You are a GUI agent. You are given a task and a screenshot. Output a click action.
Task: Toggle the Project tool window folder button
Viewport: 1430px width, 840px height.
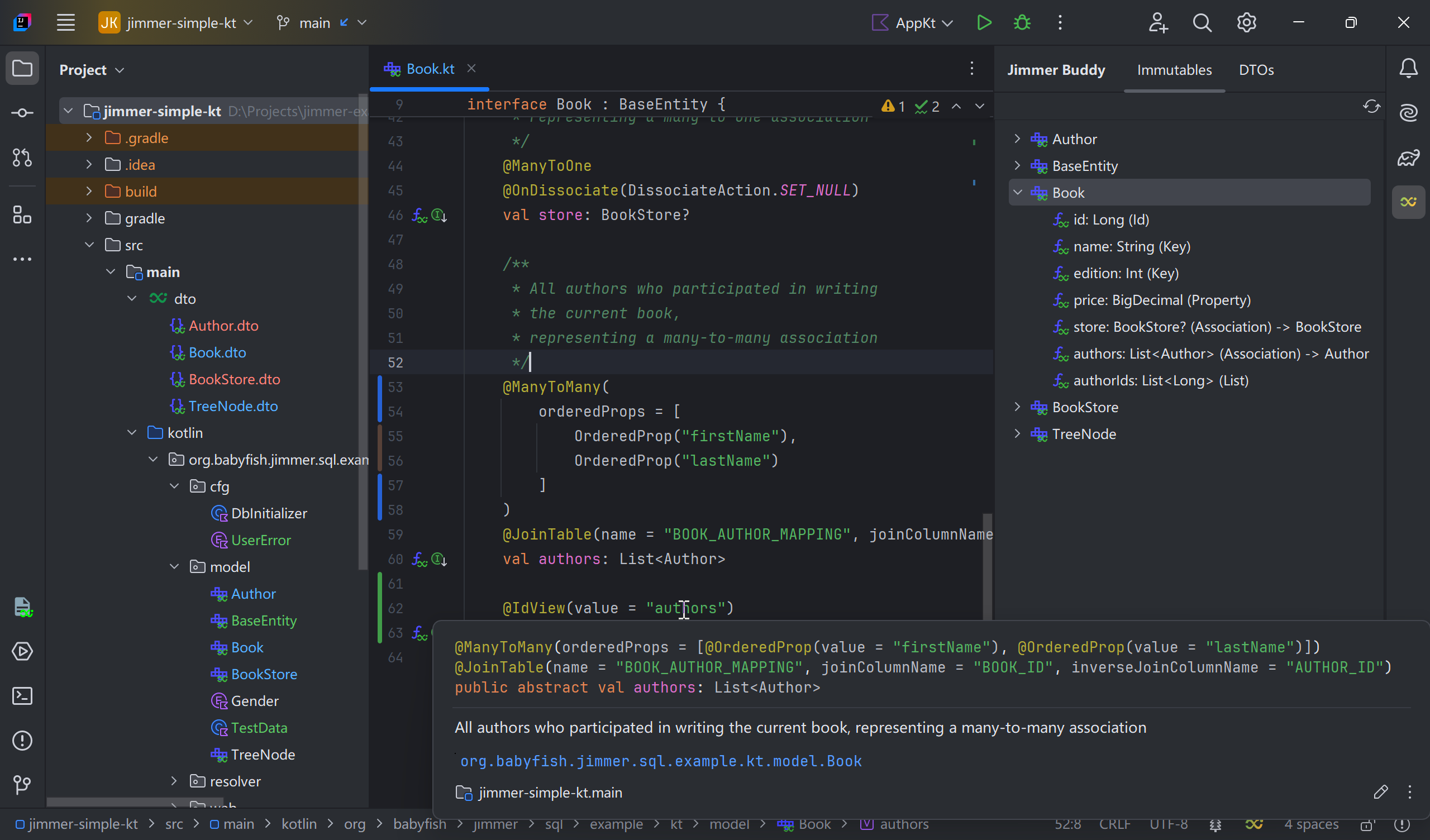click(x=22, y=69)
